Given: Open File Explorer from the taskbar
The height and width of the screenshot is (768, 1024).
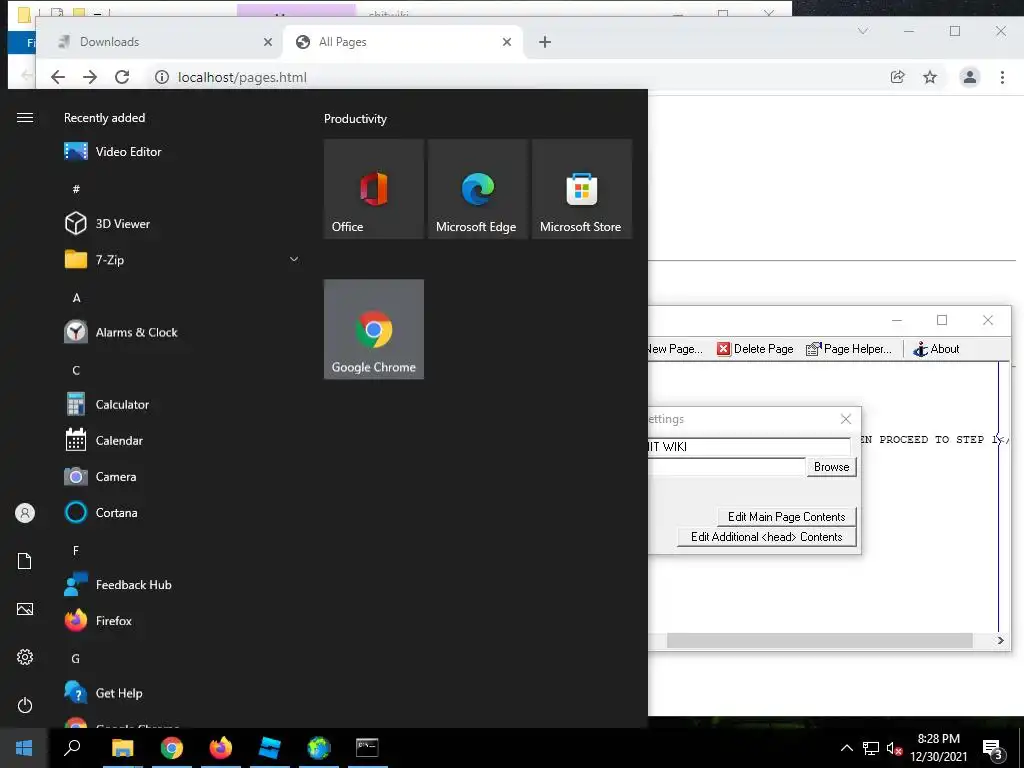Looking at the screenshot, I should coord(122,748).
